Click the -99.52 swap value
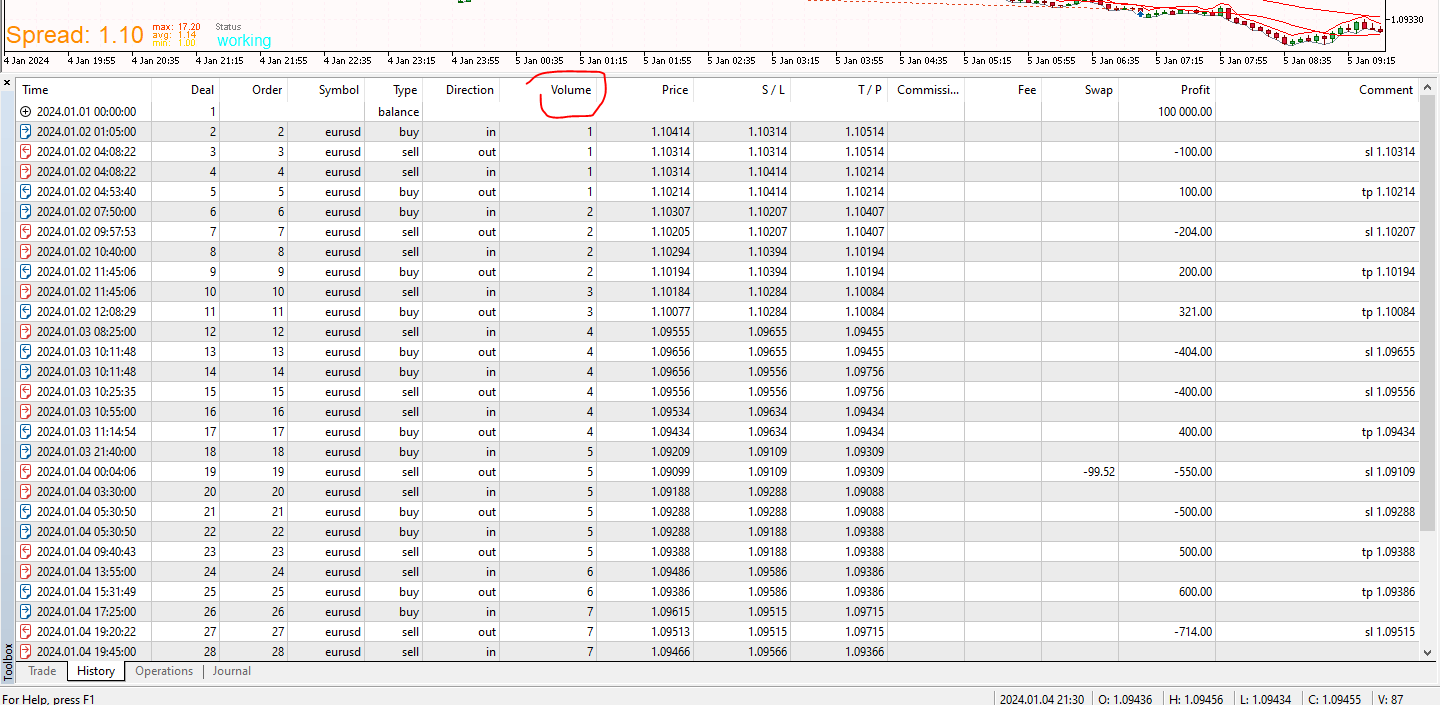The image size is (1440, 705). [1097, 472]
